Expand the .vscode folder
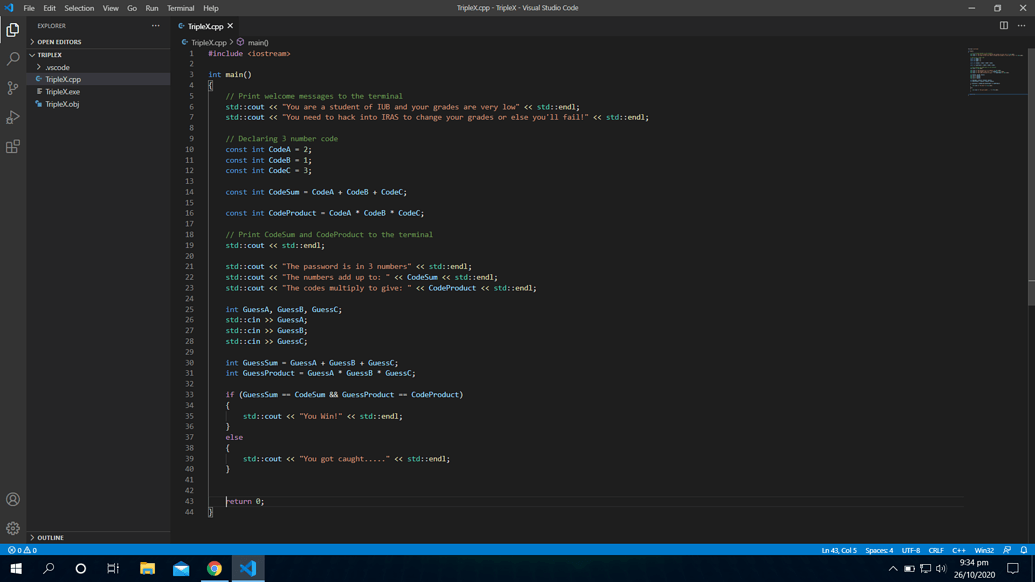Image resolution: width=1035 pixels, height=582 pixels. pyautogui.click(x=57, y=67)
